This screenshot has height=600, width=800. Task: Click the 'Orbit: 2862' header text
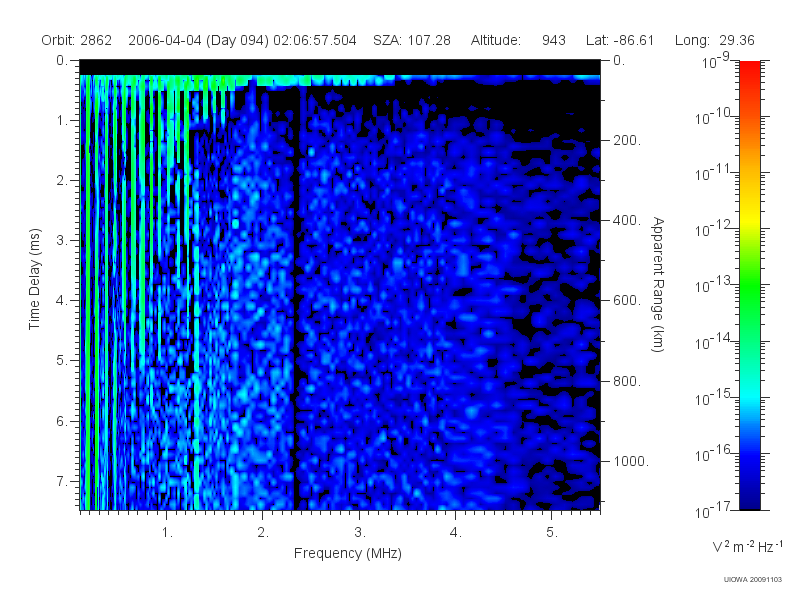pyautogui.click(x=77, y=40)
